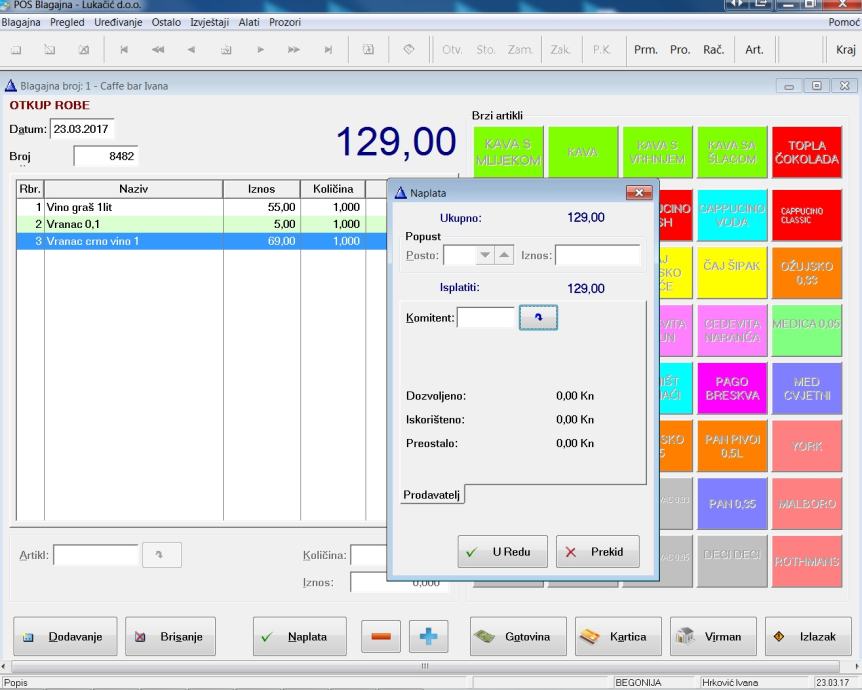The height and width of the screenshot is (690, 862).
Task: Select the row Vranac crno vino 1
Action: 201,241
